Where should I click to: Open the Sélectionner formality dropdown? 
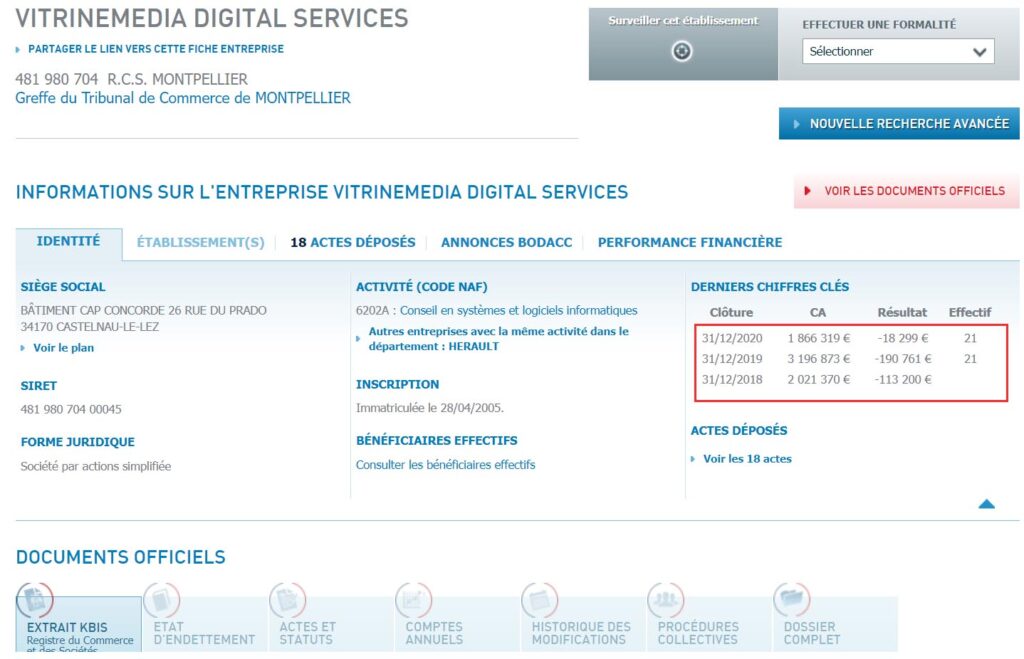(897, 52)
